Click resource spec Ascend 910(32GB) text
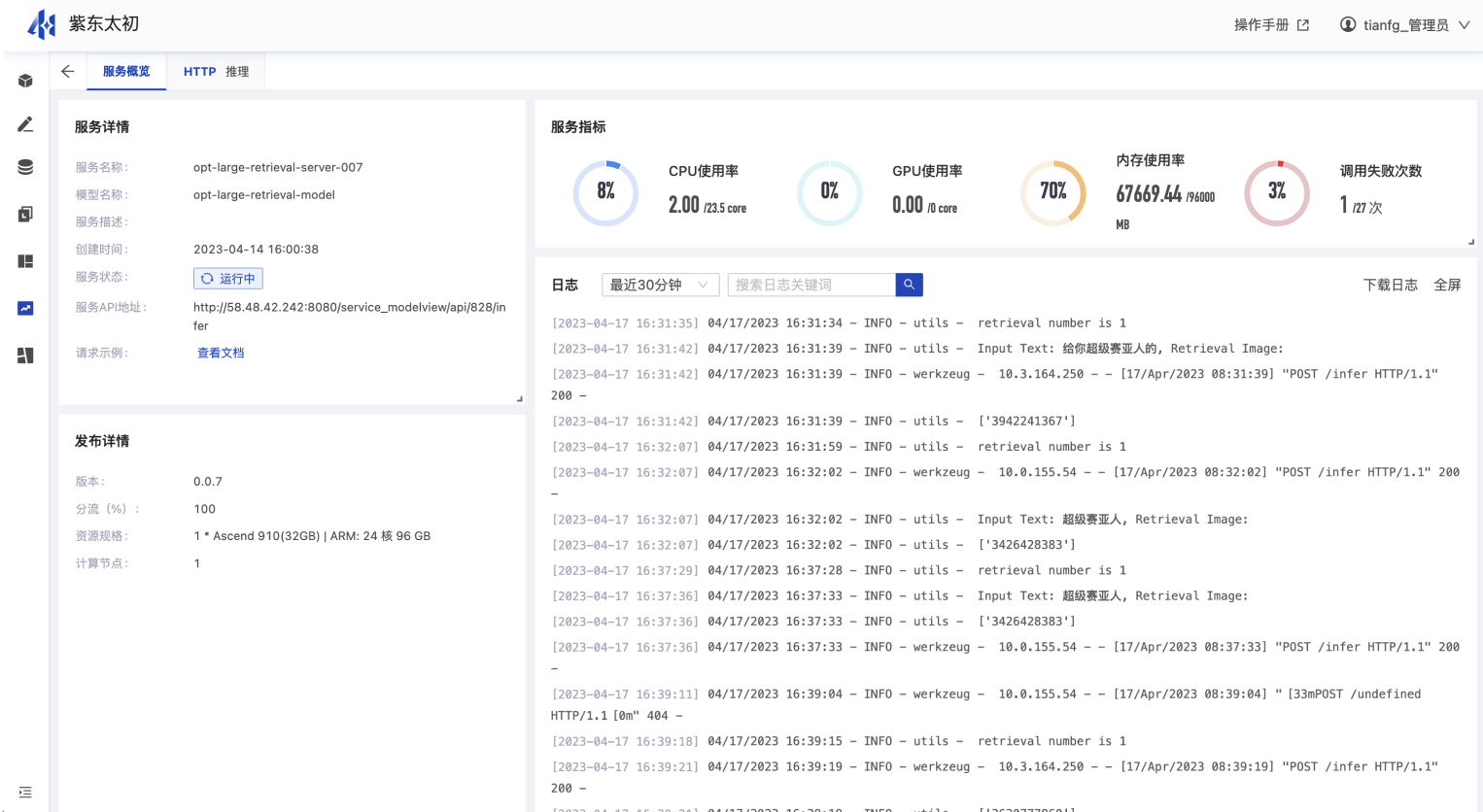Viewport: 1483px width, 812px height. click(x=312, y=535)
